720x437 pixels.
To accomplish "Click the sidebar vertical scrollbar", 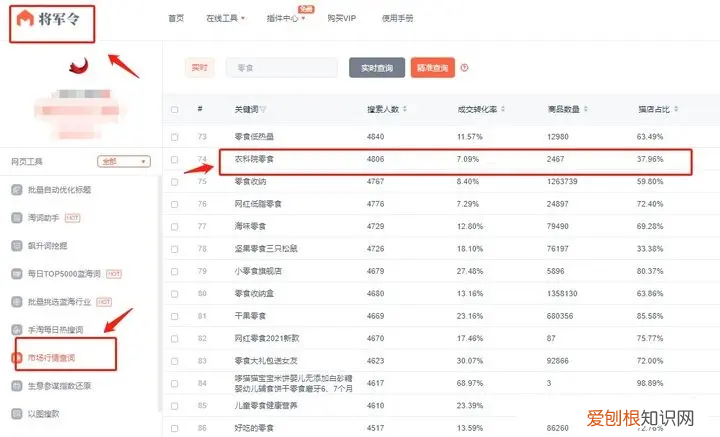I will [x=160, y=294].
